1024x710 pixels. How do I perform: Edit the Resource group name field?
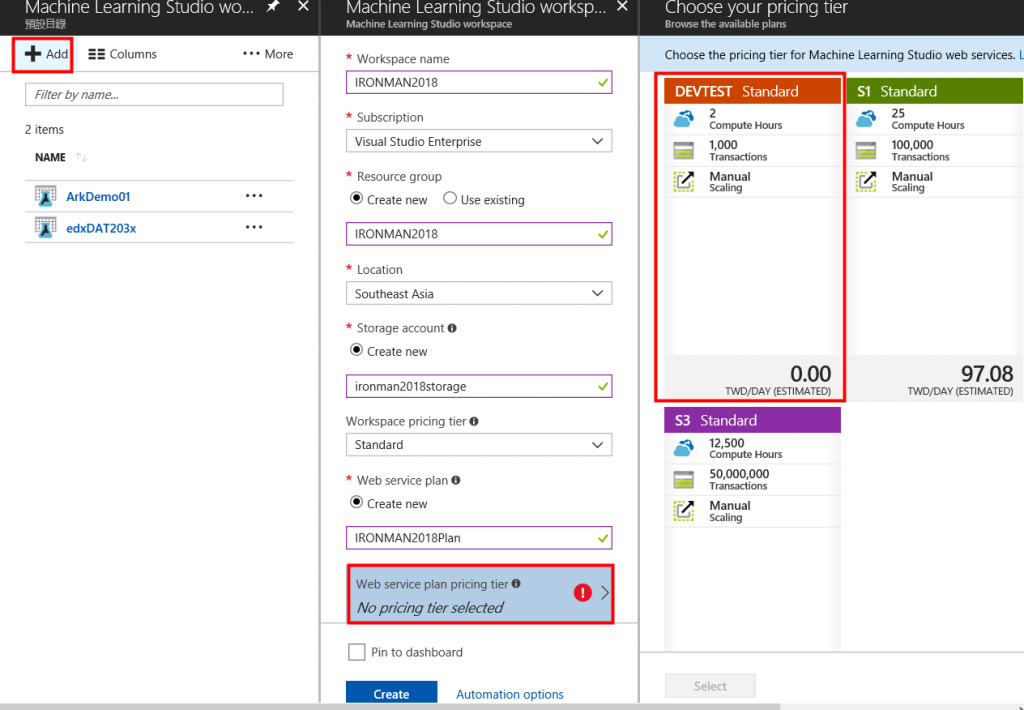point(479,234)
